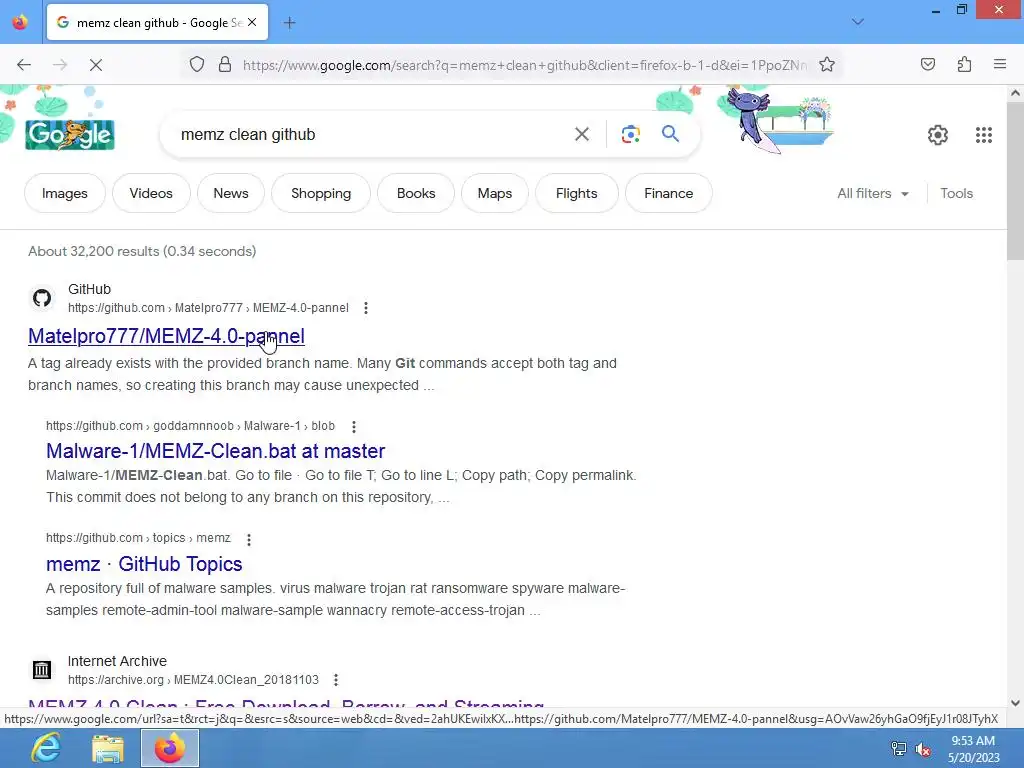Save page to Pocket

[x=927, y=65]
